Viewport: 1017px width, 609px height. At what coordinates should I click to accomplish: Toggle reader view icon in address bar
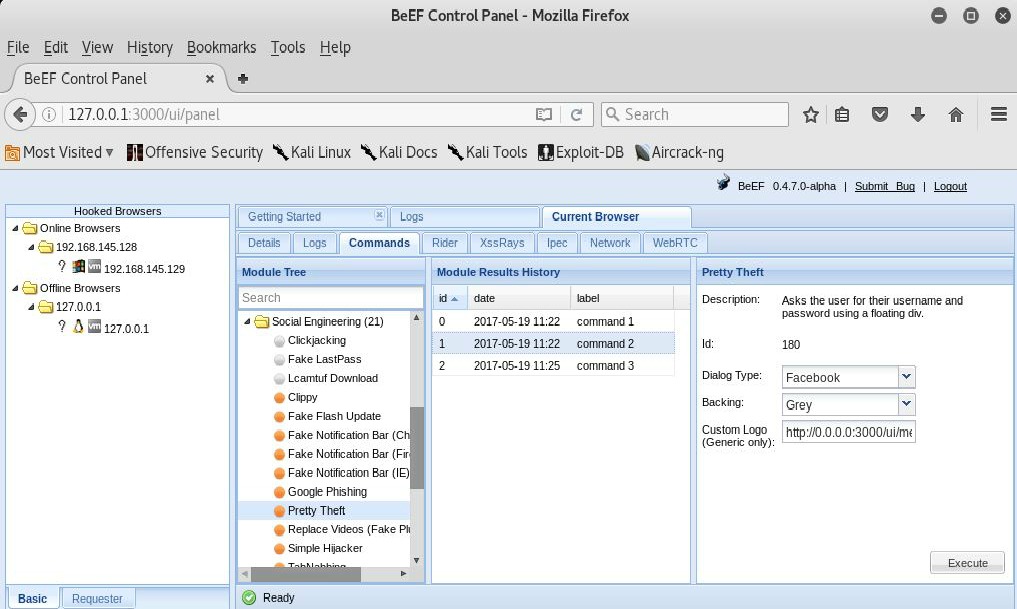click(x=544, y=115)
